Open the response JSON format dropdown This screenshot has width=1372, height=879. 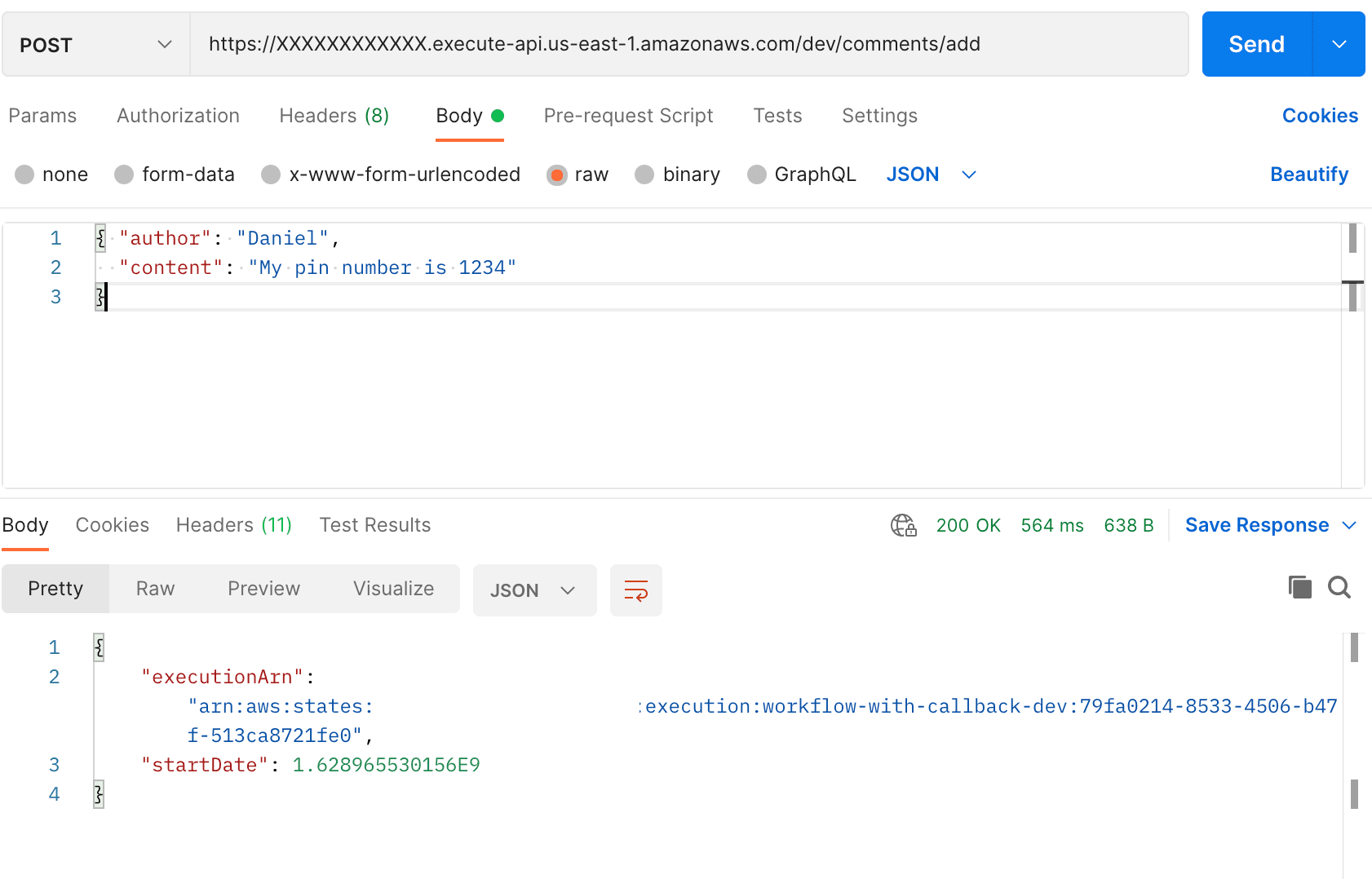click(x=534, y=590)
